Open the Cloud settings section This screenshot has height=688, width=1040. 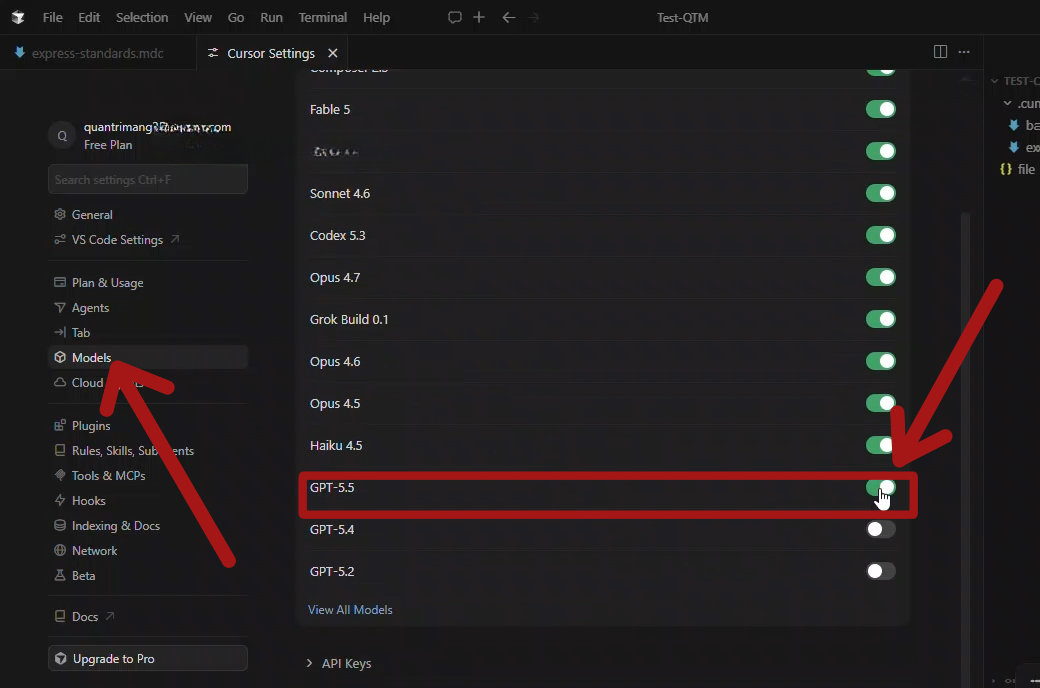[87, 383]
